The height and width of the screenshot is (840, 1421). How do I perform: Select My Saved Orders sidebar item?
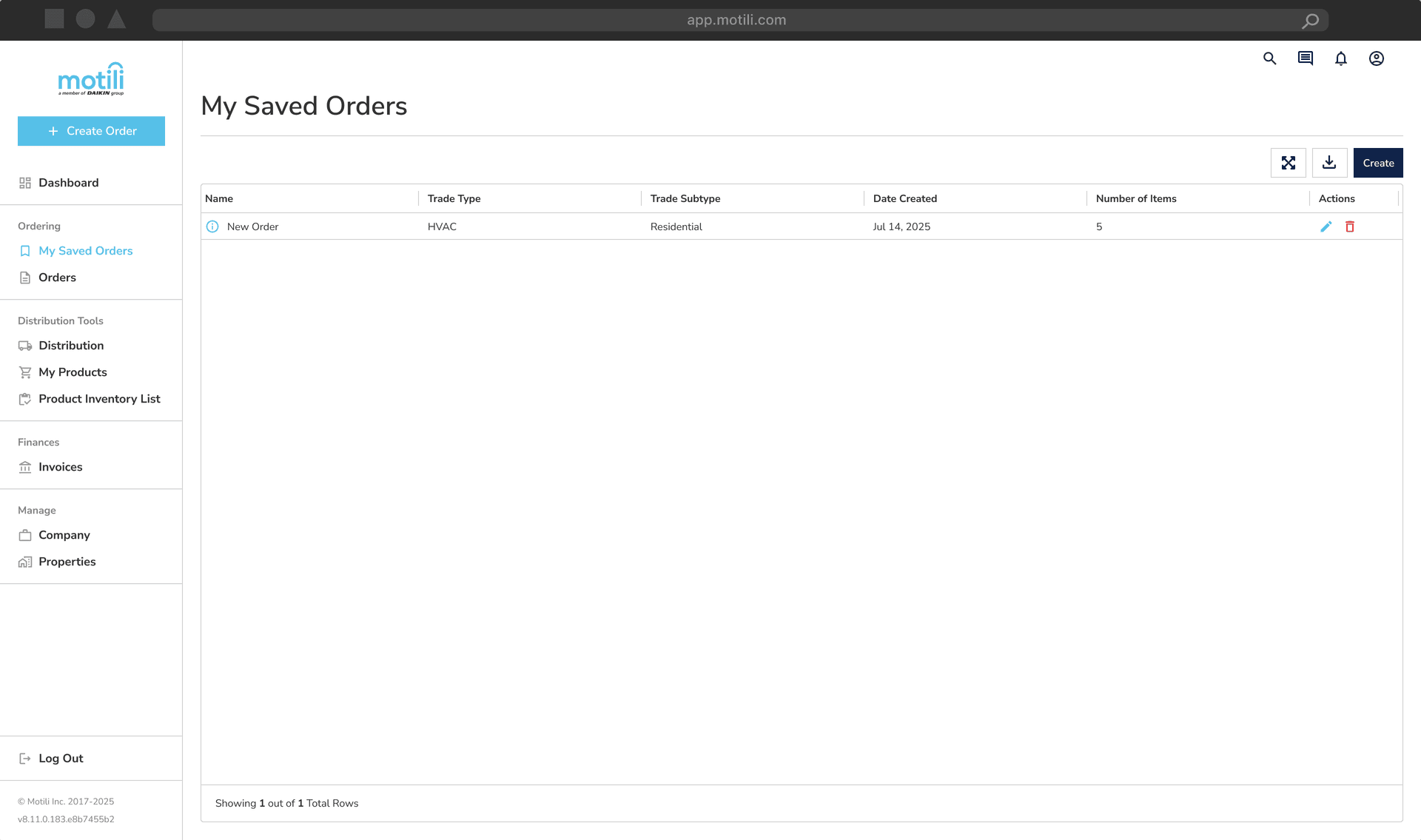pos(85,251)
